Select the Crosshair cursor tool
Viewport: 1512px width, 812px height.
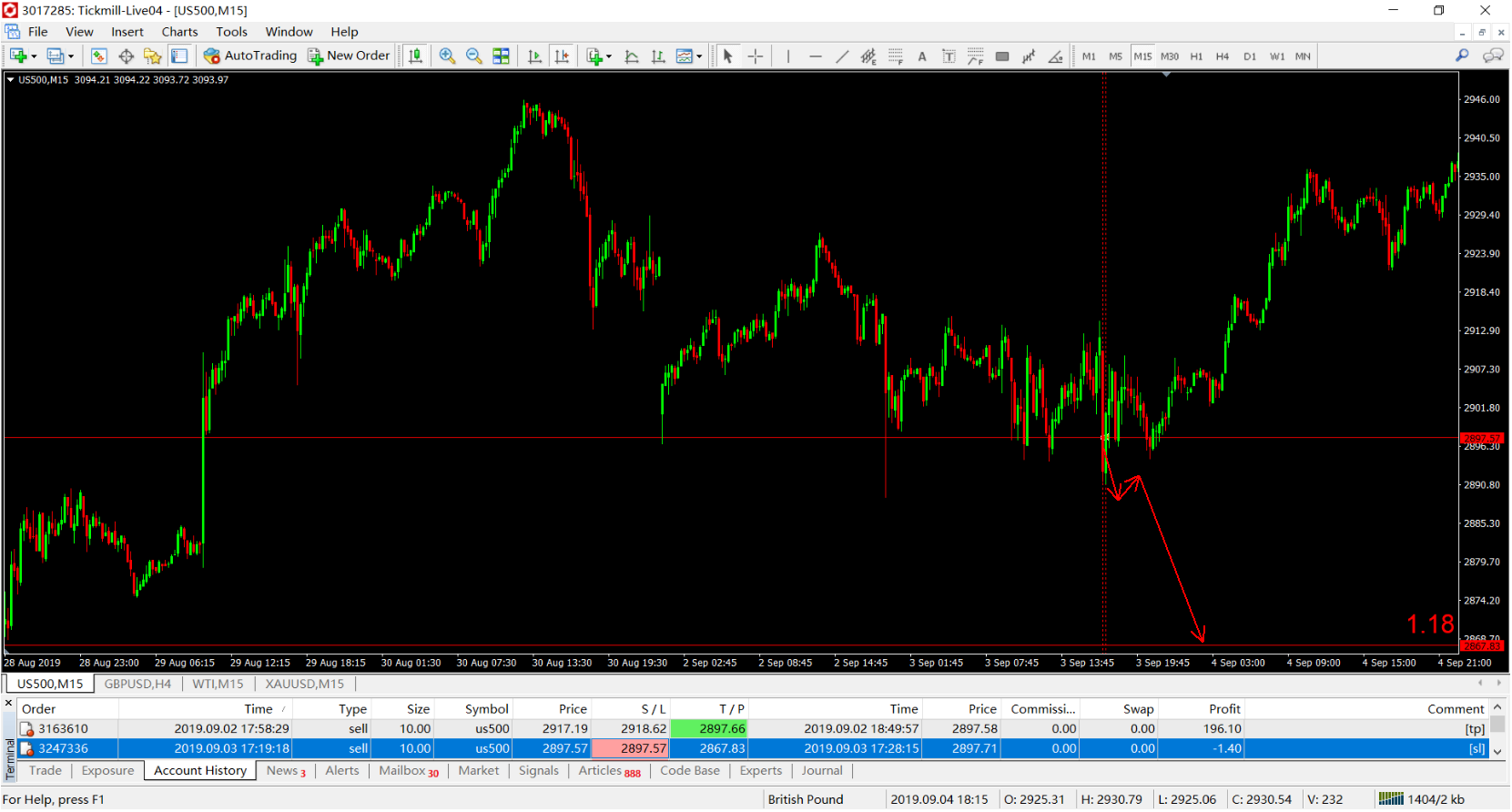point(756,56)
